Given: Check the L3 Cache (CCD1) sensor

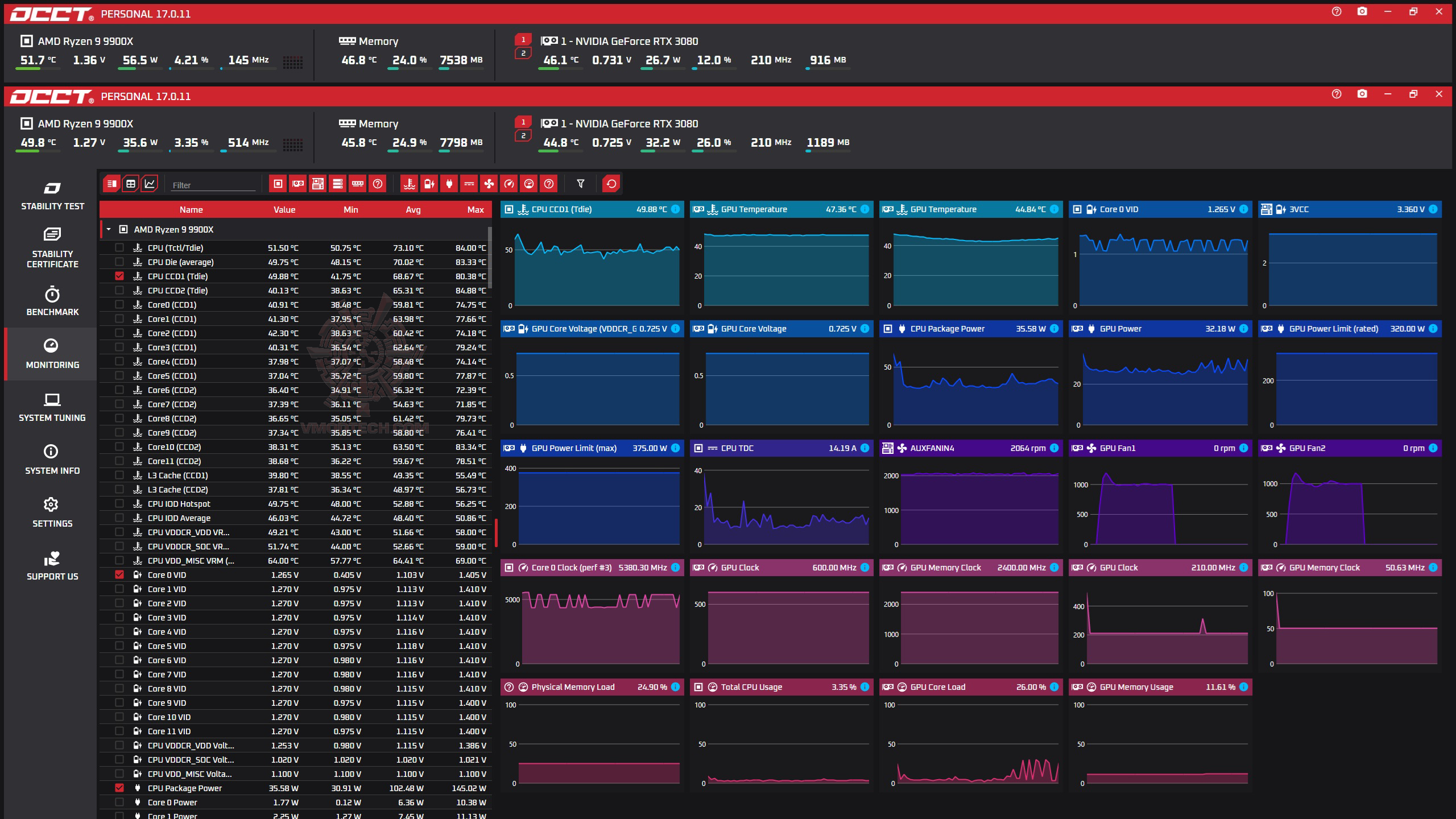Looking at the screenshot, I should (x=119, y=475).
